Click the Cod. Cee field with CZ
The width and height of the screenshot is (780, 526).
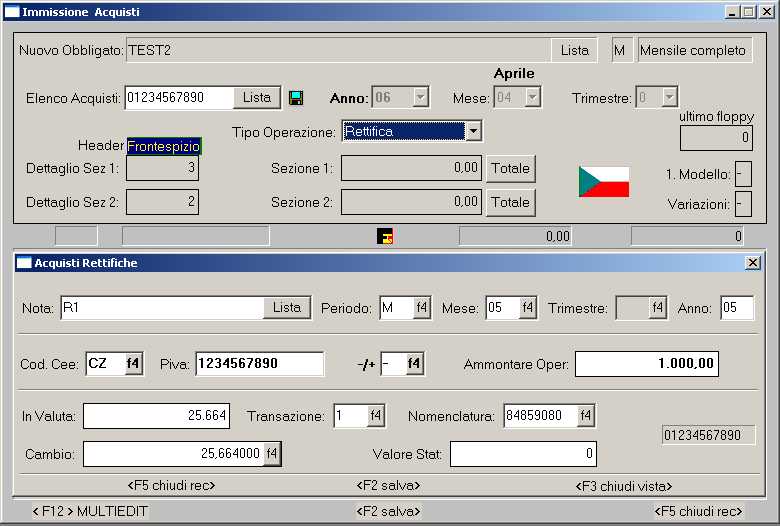105,364
